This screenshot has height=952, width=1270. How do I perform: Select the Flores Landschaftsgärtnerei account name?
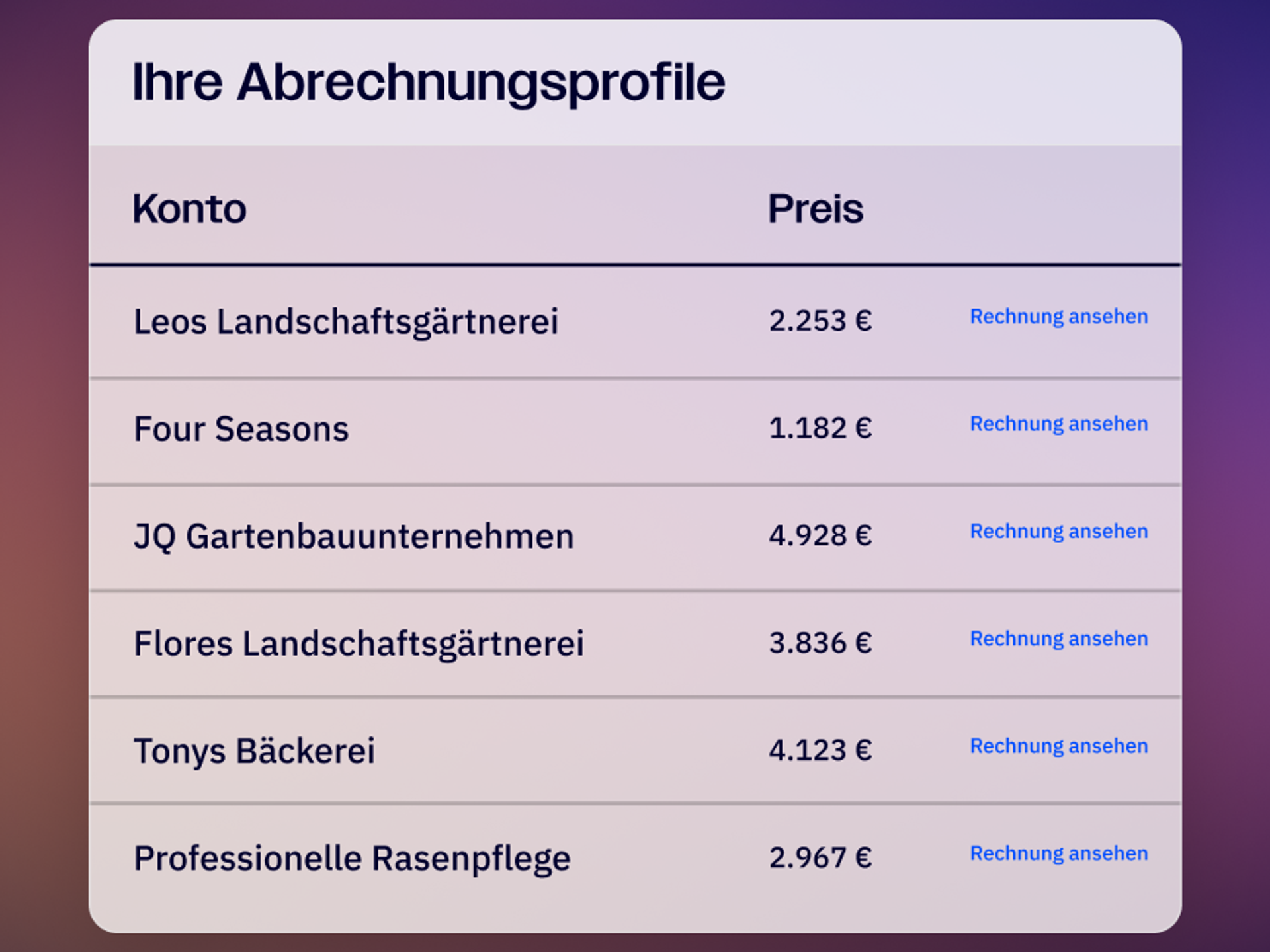tap(359, 644)
